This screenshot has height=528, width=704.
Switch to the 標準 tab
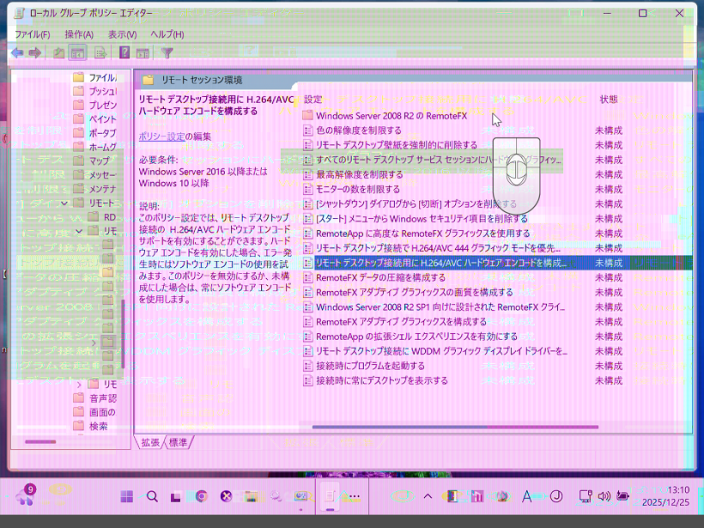178,442
